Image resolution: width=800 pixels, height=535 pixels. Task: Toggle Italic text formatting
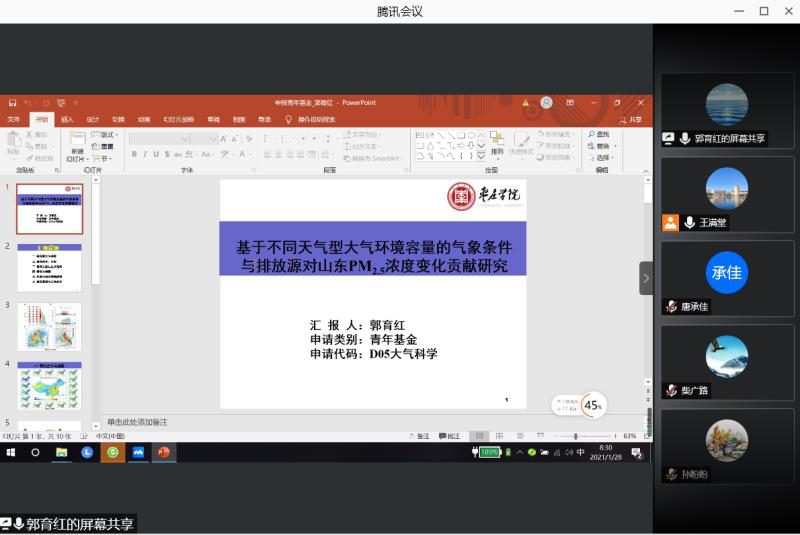[x=145, y=154]
